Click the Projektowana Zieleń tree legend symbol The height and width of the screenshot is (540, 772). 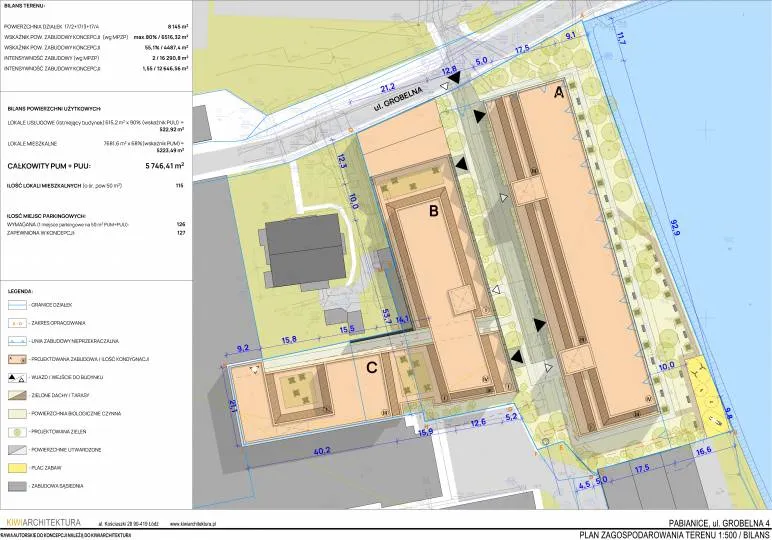point(15,431)
